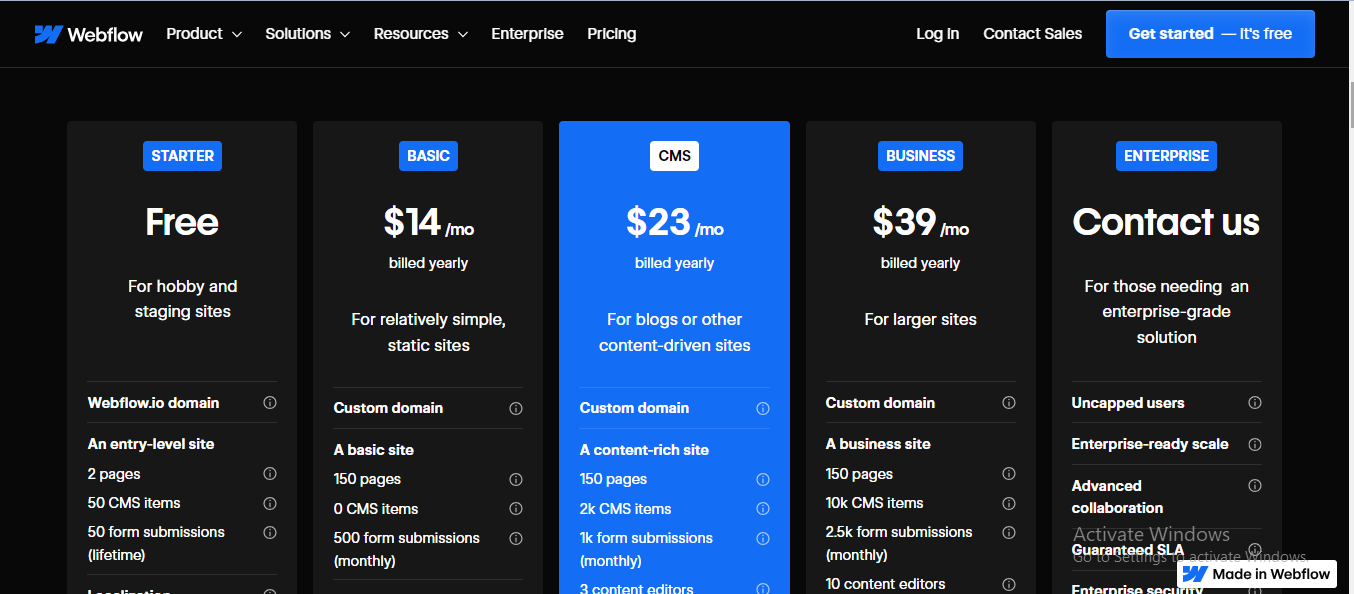Click info icon beside 50 CMS items

point(269,503)
